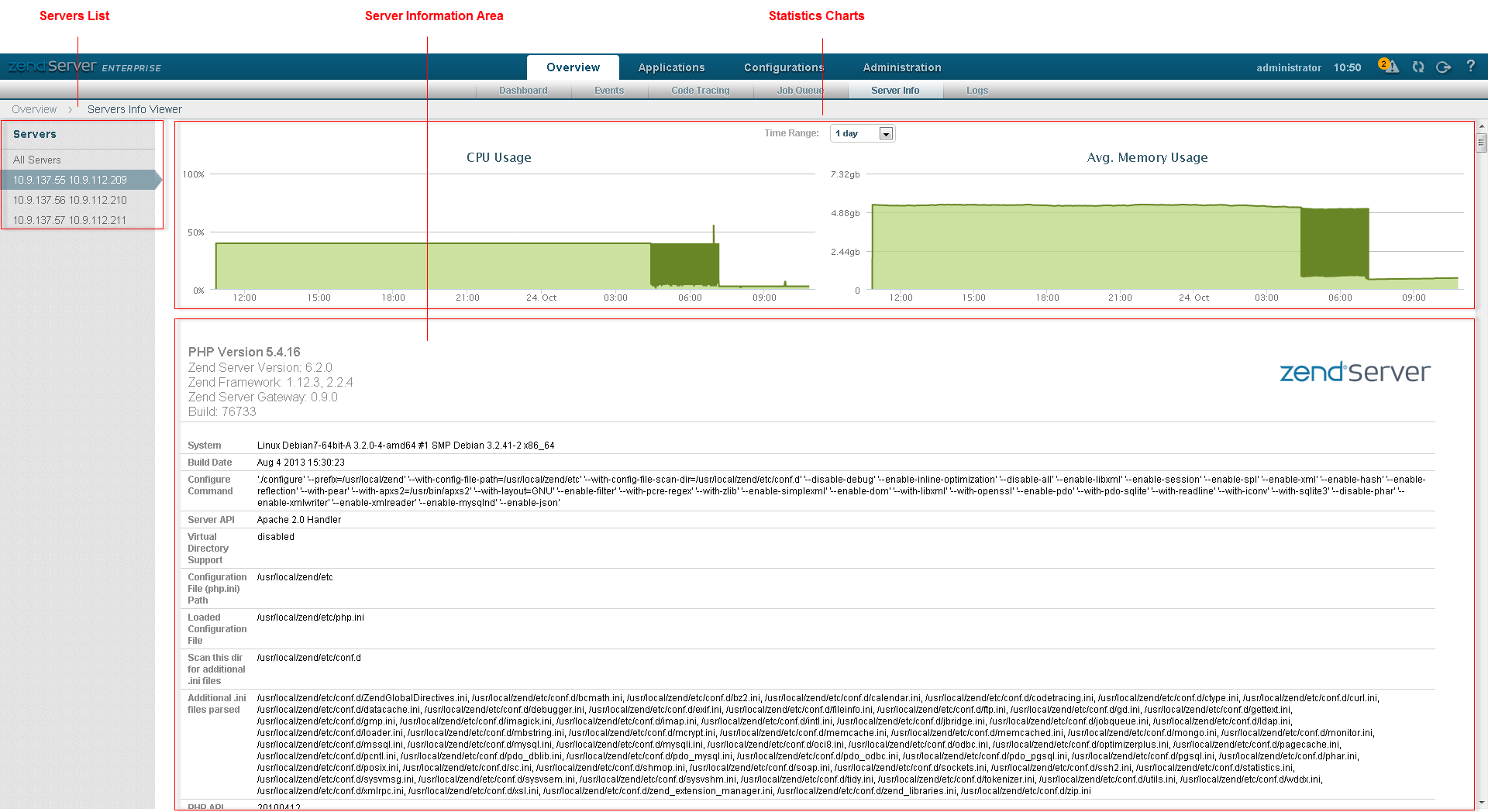The width and height of the screenshot is (1488, 812).
Task: Switch to the Applications tab
Action: point(671,67)
